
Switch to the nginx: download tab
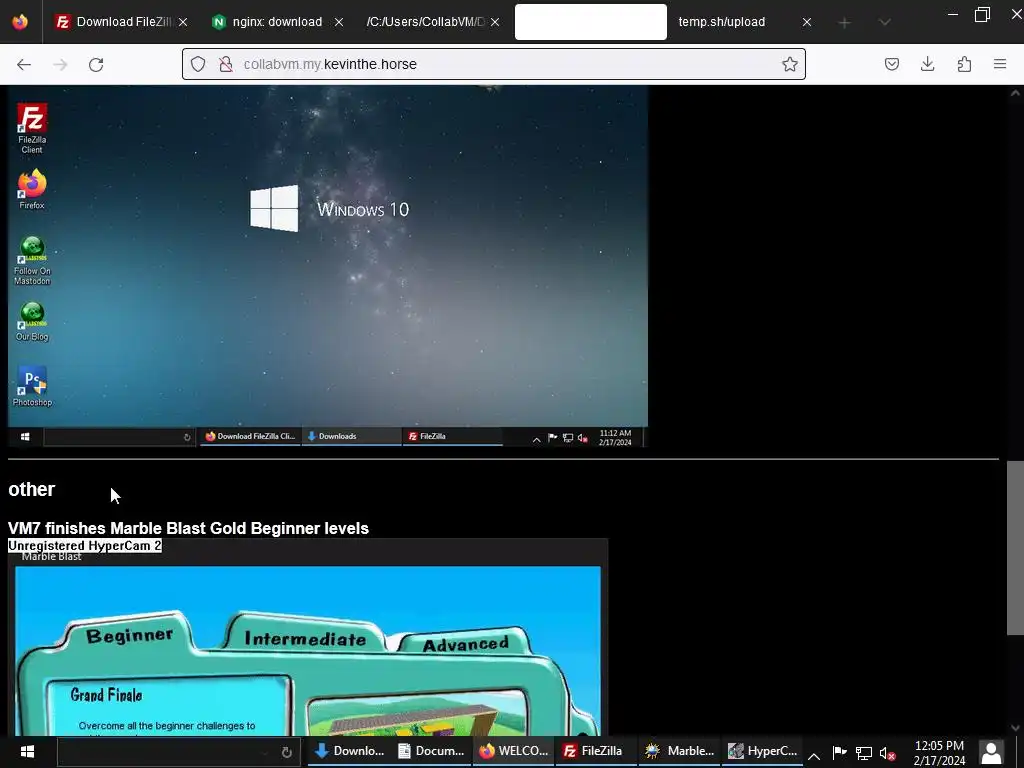pos(268,22)
